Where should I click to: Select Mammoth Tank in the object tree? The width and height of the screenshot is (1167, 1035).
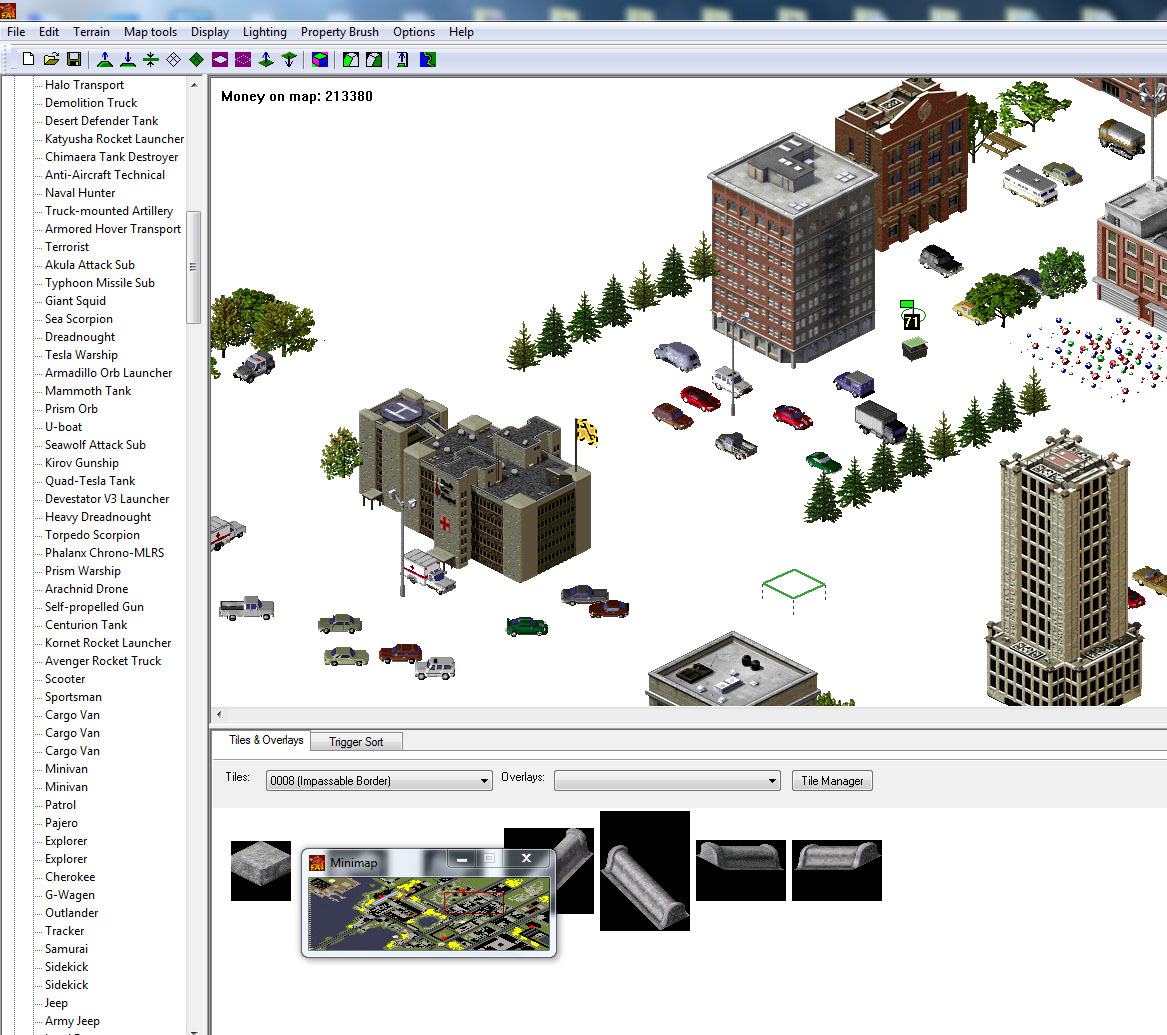(88, 391)
